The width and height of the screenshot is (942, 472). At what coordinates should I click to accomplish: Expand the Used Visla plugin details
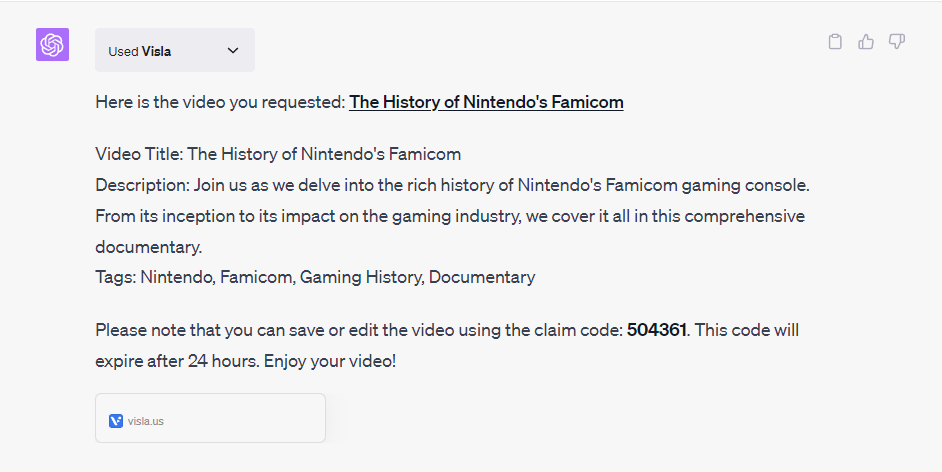click(175, 50)
